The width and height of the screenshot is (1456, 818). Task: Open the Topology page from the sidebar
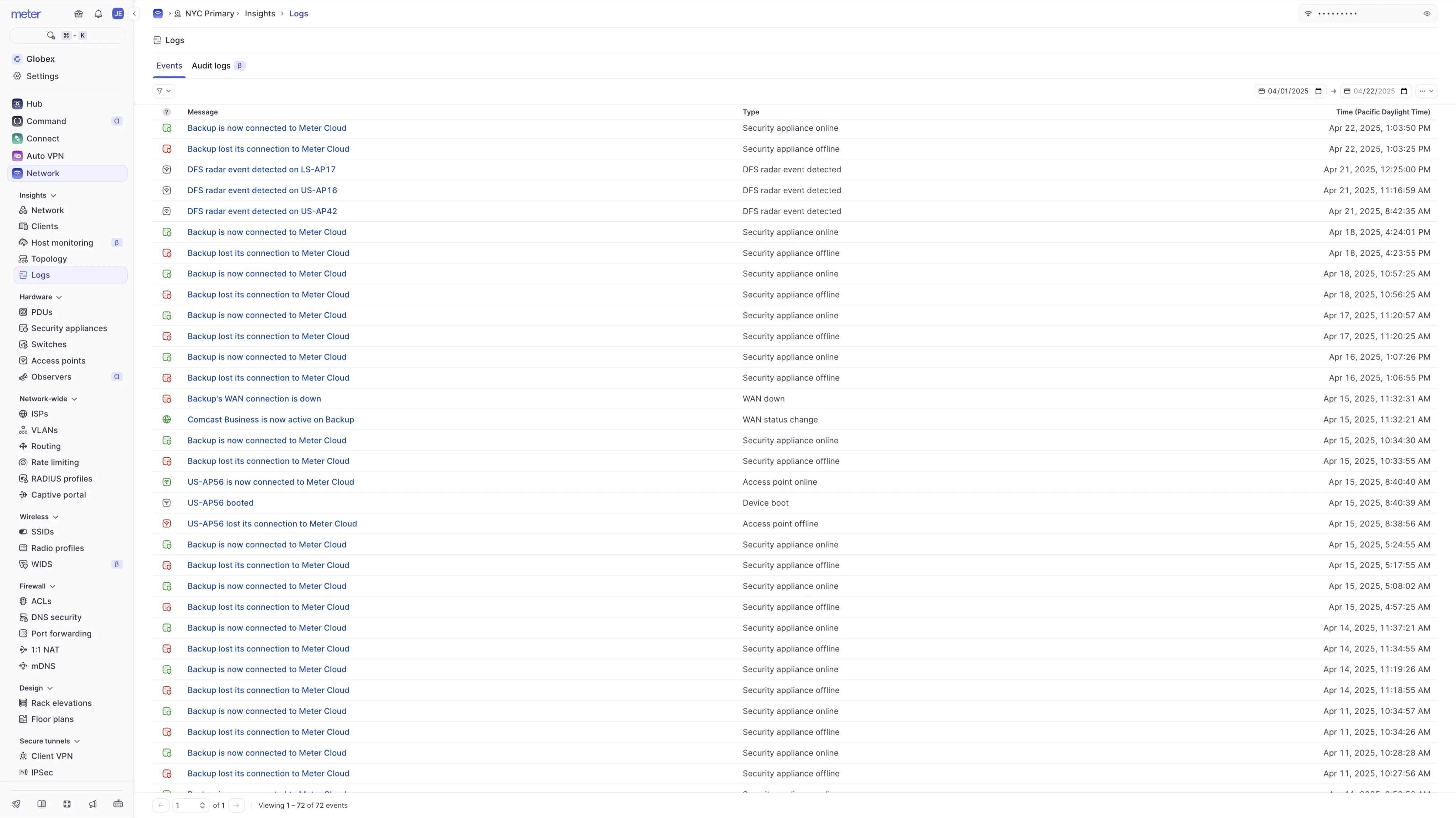[49, 259]
